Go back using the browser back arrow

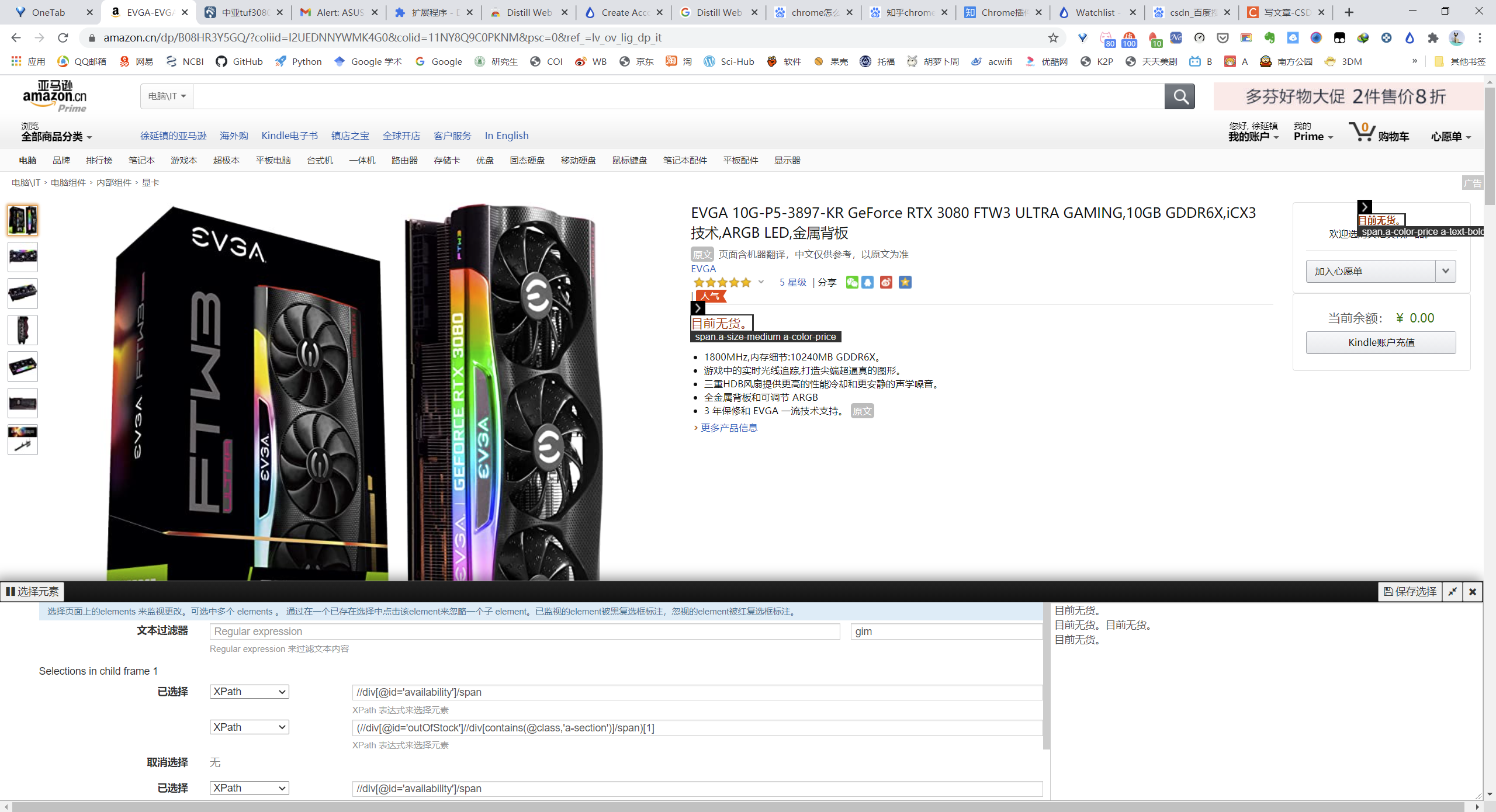[x=16, y=38]
